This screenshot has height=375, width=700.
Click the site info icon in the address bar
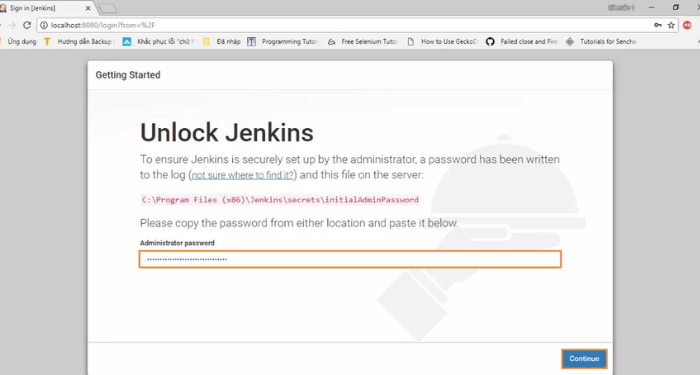click(x=44, y=25)
